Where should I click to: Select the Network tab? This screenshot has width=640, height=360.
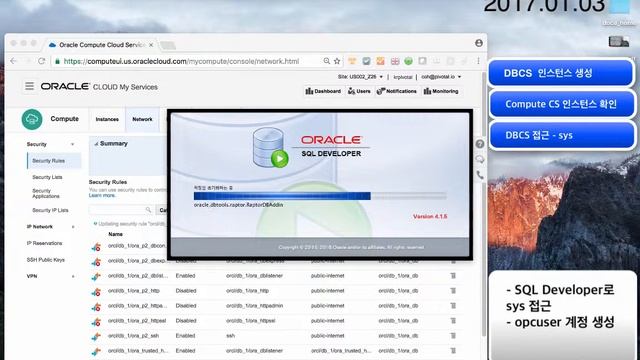[142, 119]
